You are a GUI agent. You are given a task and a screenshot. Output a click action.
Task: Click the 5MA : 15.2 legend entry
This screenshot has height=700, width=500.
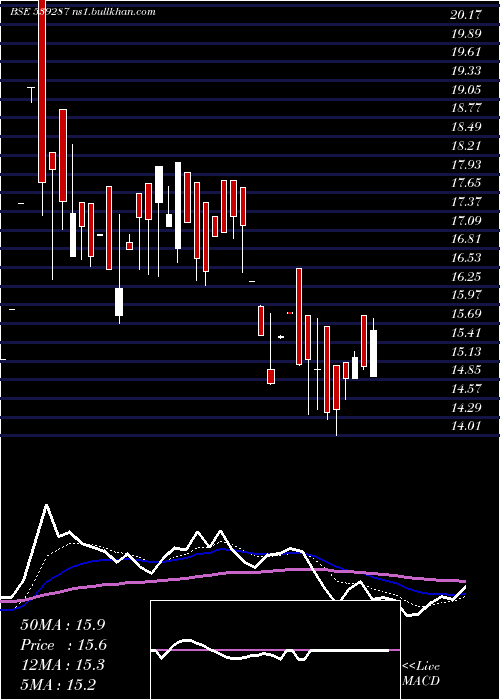[58, 685]
